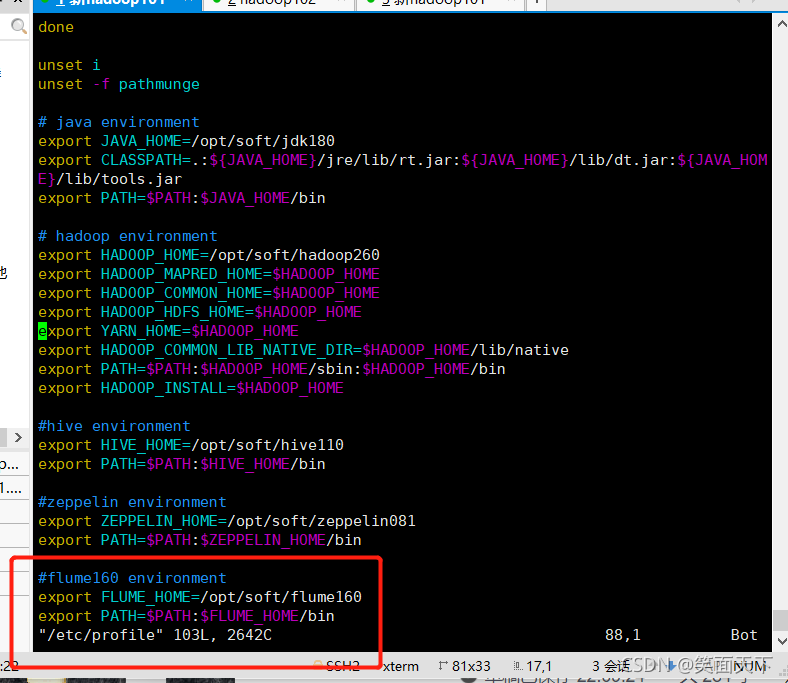
Task: Click the green vim cursor on the YARN_HOME line
Action: [43, 331]
